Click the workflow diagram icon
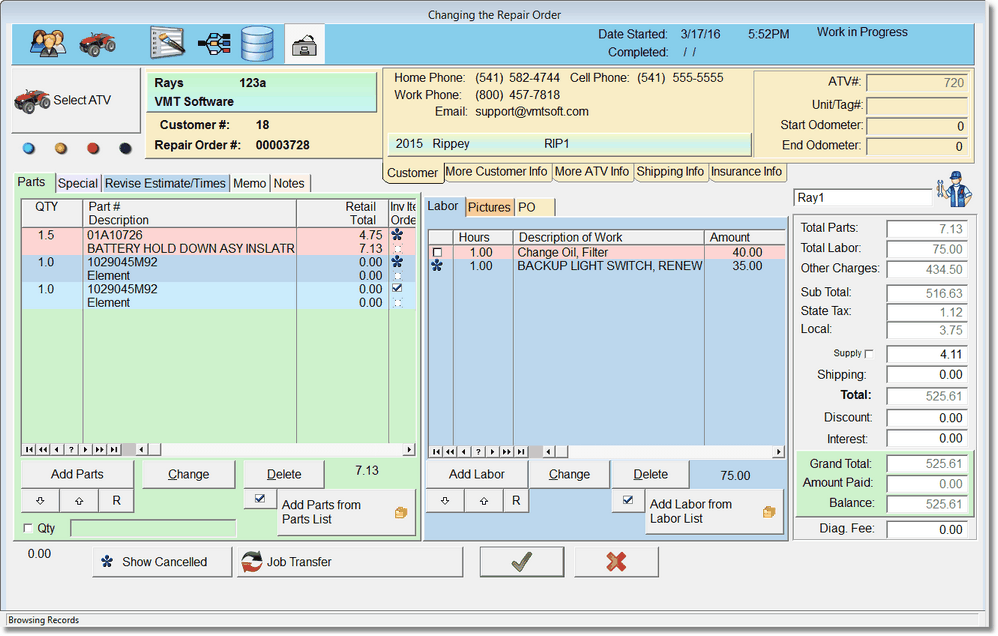 [x=214, y=44]
